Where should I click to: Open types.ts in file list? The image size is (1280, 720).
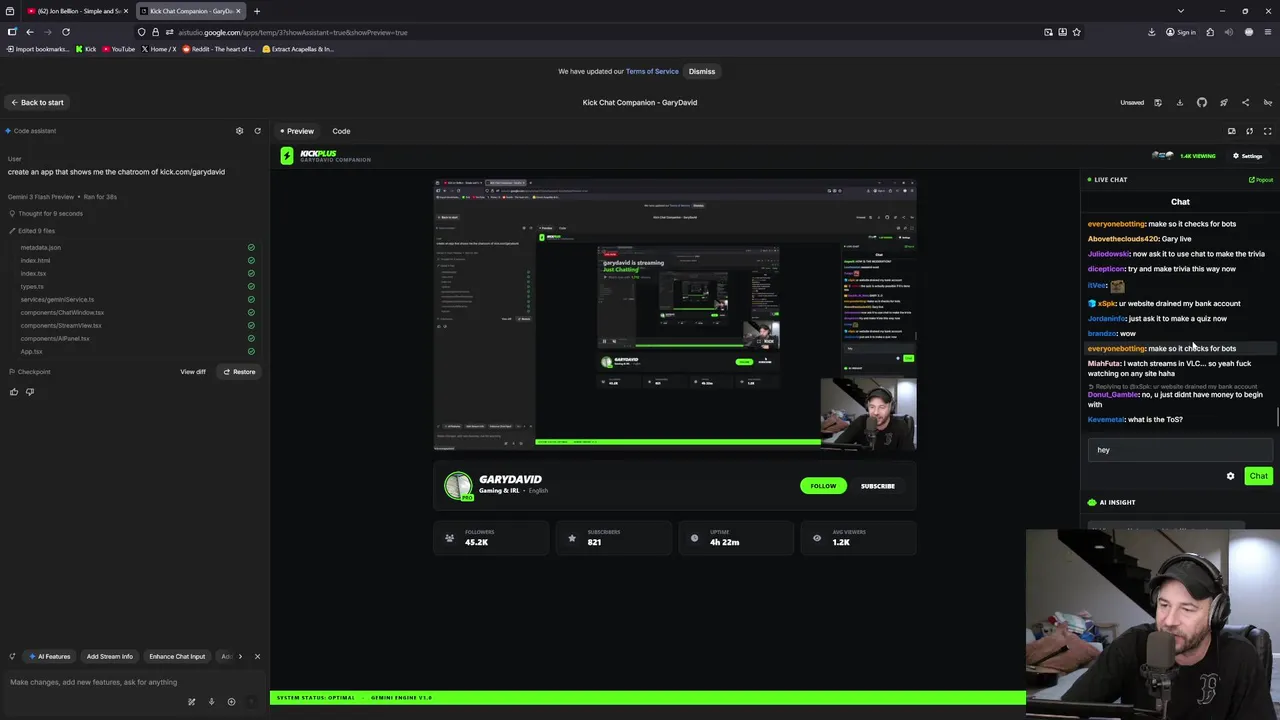point(32,286)
